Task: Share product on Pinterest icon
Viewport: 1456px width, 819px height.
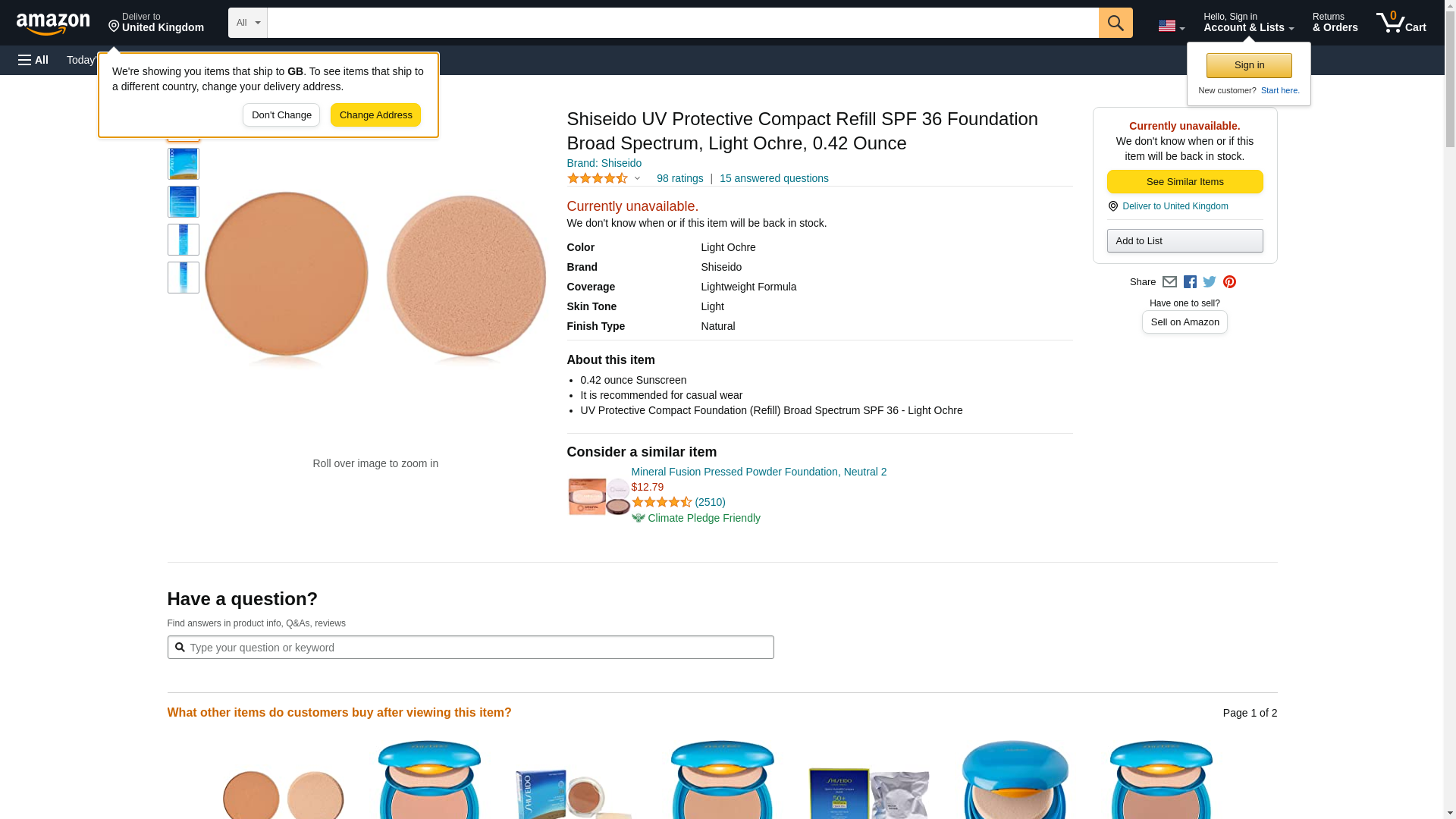Action: pos(1229,282)
